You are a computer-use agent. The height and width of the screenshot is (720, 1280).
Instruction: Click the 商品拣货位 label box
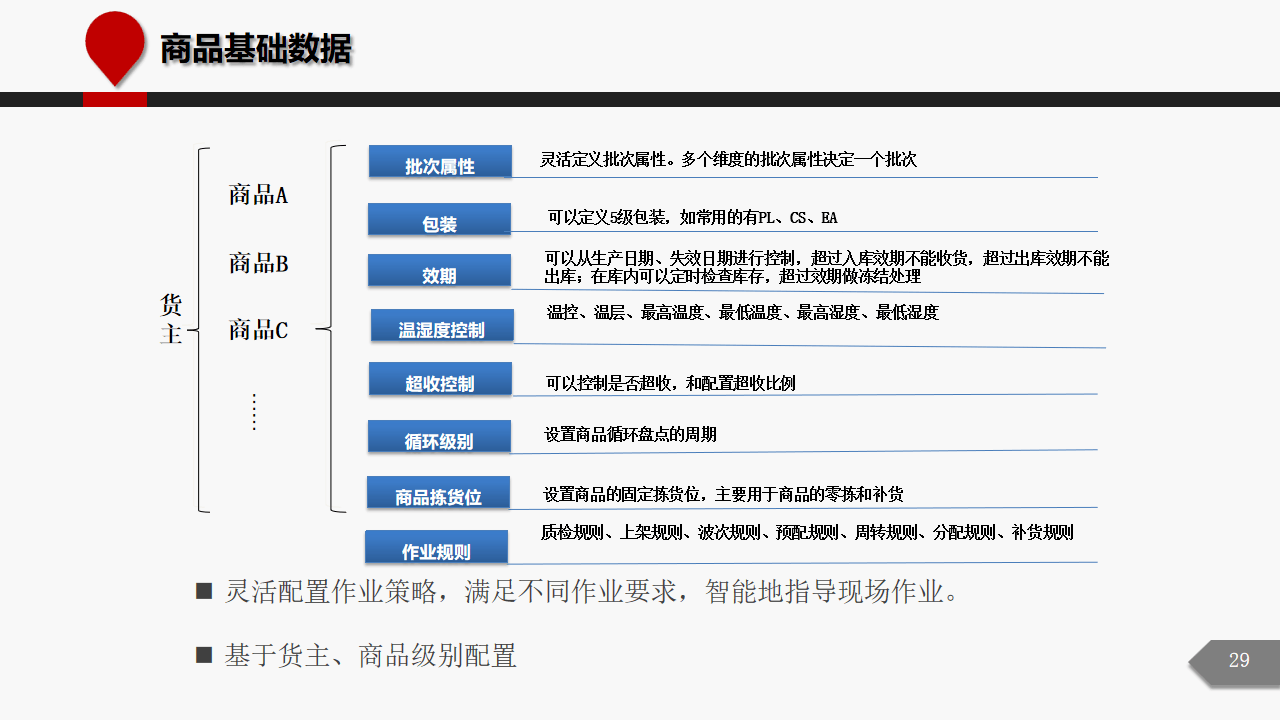click(x=438, y=493)
